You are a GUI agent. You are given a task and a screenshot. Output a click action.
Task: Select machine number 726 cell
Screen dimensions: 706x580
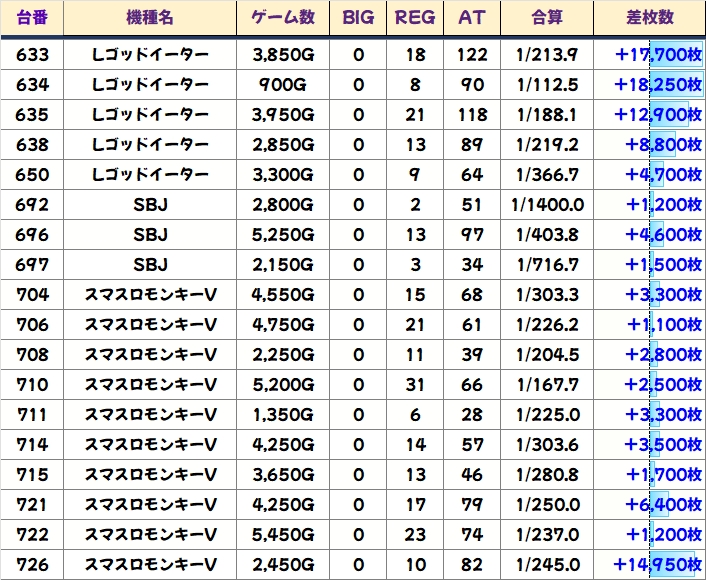pos(32,565)
